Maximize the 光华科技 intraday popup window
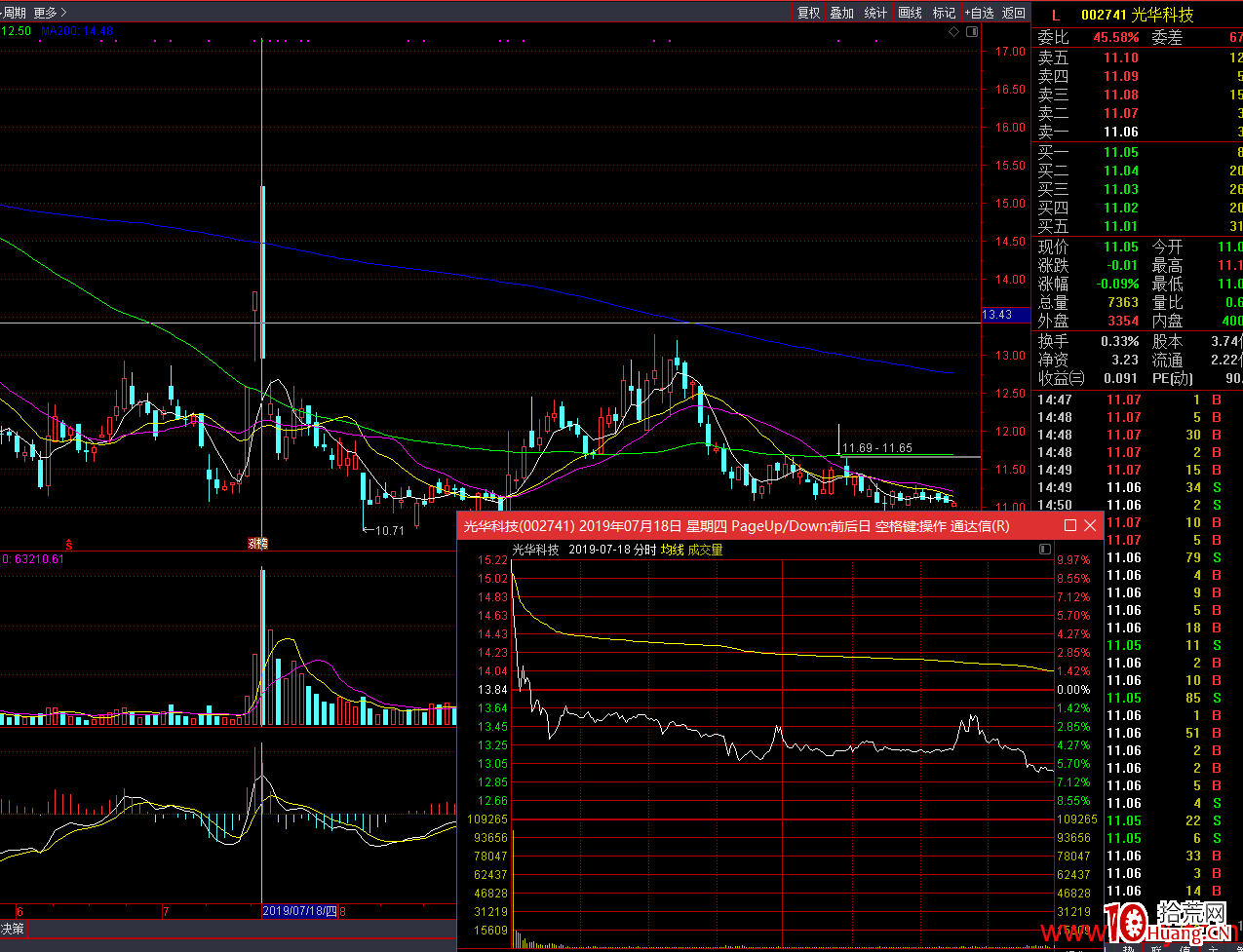Image resolution: width=1243 pixels, height=952 pixels. click(x=1070, y=525)
